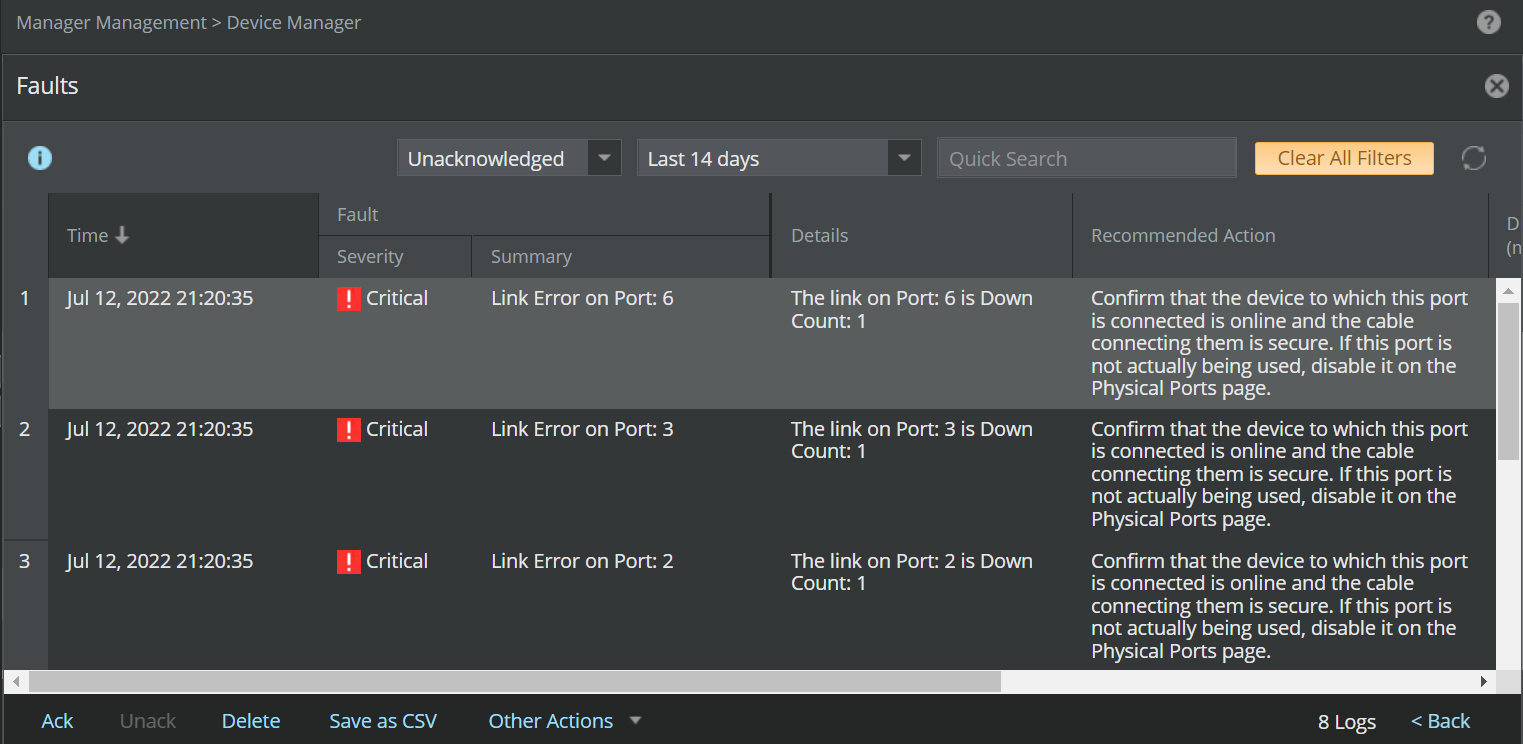Click Critical severity icon for Port: 2
The height and width of the screenshot is (744, 1523).
348,562
